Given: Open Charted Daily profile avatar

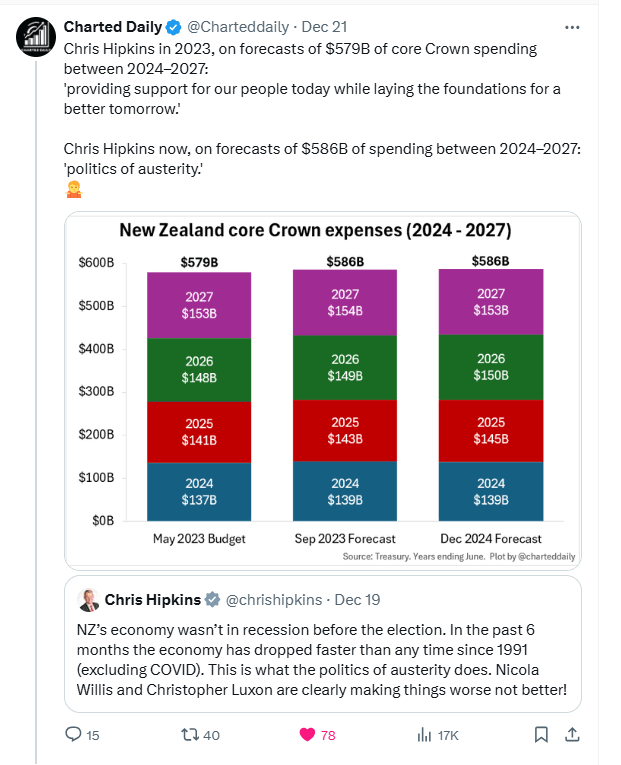Looking at the screenshot, I should (35, 37).
